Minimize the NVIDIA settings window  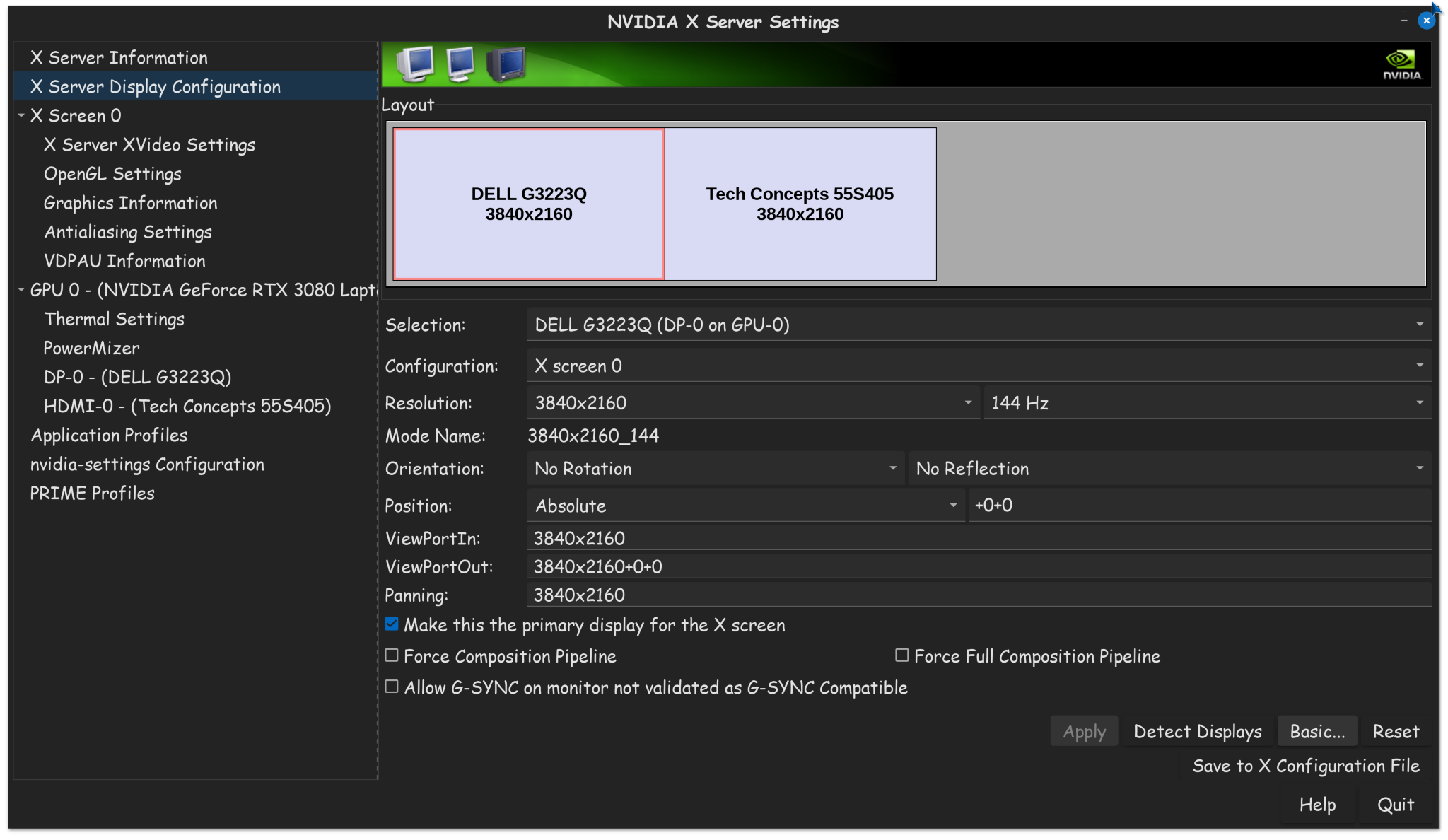coord(1403,21)
